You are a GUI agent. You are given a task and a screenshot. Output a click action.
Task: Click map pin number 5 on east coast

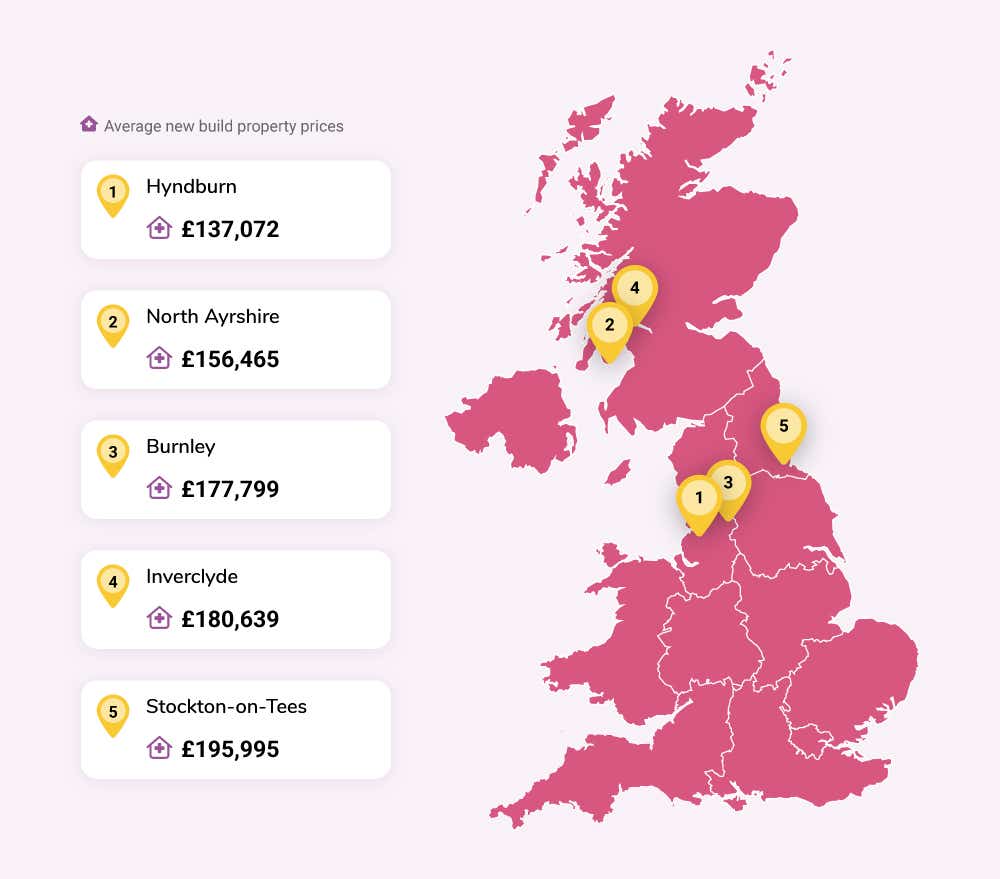784,432
